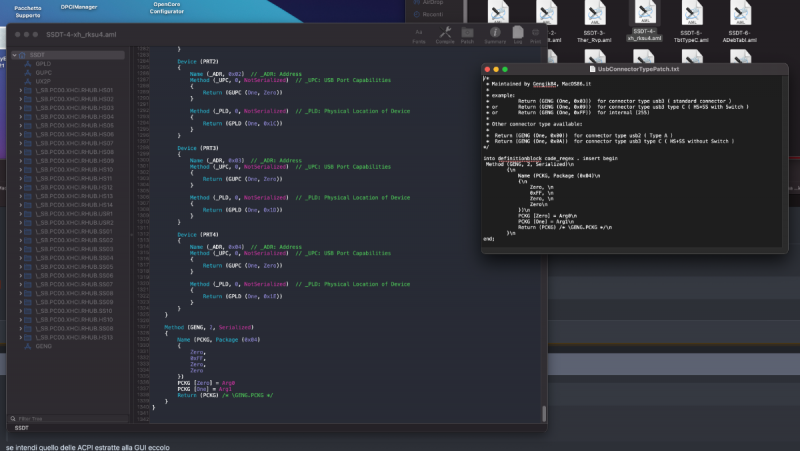Click folder icon of RHUB.HS01 row
The image size is (800, 451).
coord(28,90)
